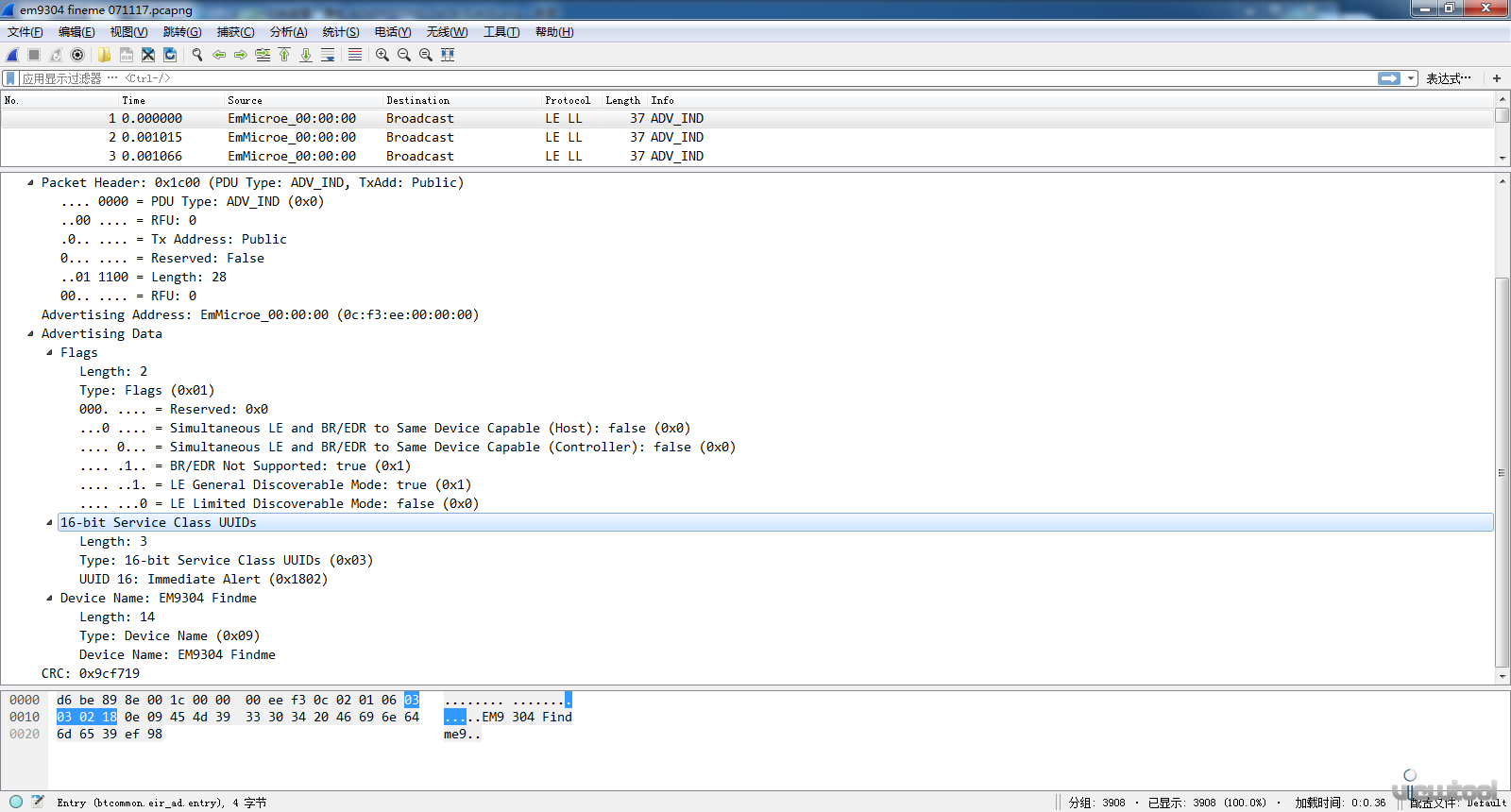Save the capture file icon
Screen dimensions: 1511x812
pyautogui.click(x=126, y=55)
